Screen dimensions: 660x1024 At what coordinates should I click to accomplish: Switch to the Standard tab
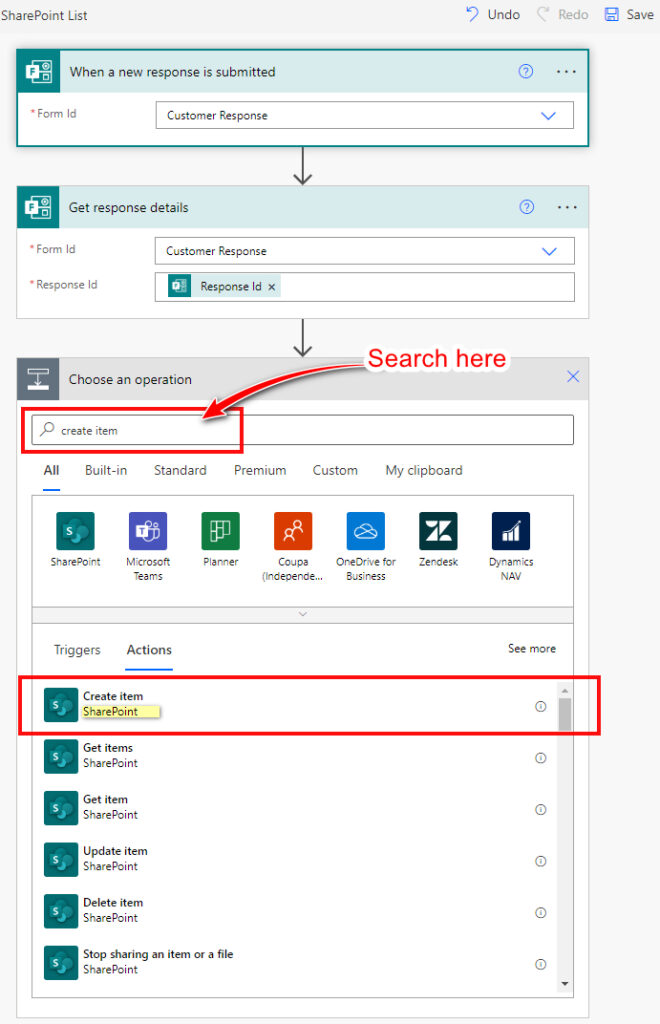pyautogui.click(x=180, y=470)
